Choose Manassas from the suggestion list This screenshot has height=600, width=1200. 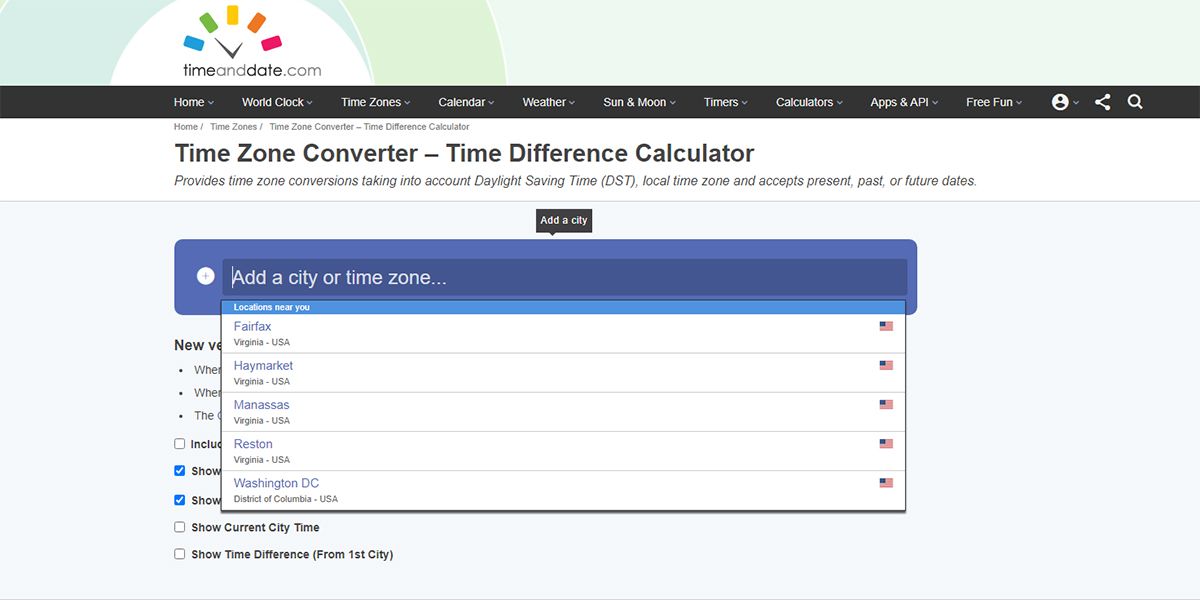click(x=262, y=405)
